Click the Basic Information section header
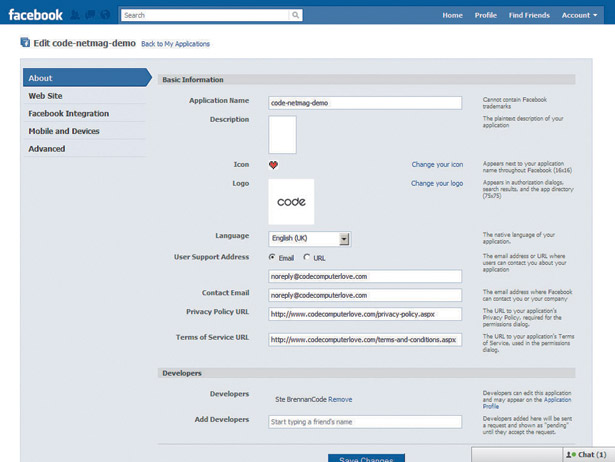 pos(366,79)
